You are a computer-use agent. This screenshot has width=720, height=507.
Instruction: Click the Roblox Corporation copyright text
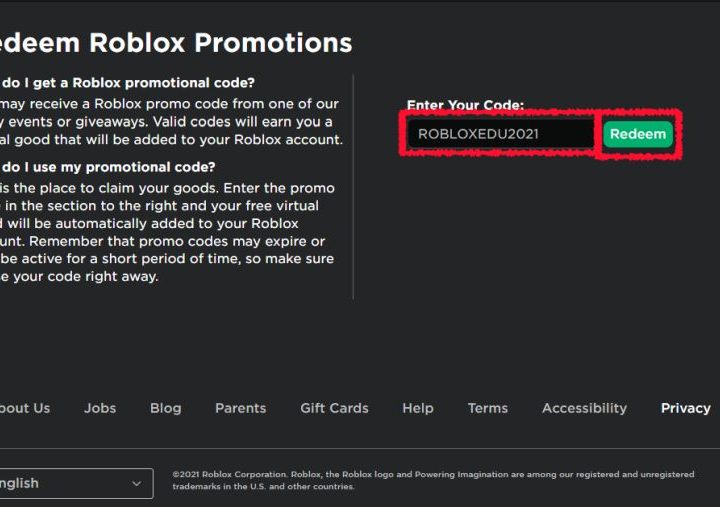[x=432, y=480]
